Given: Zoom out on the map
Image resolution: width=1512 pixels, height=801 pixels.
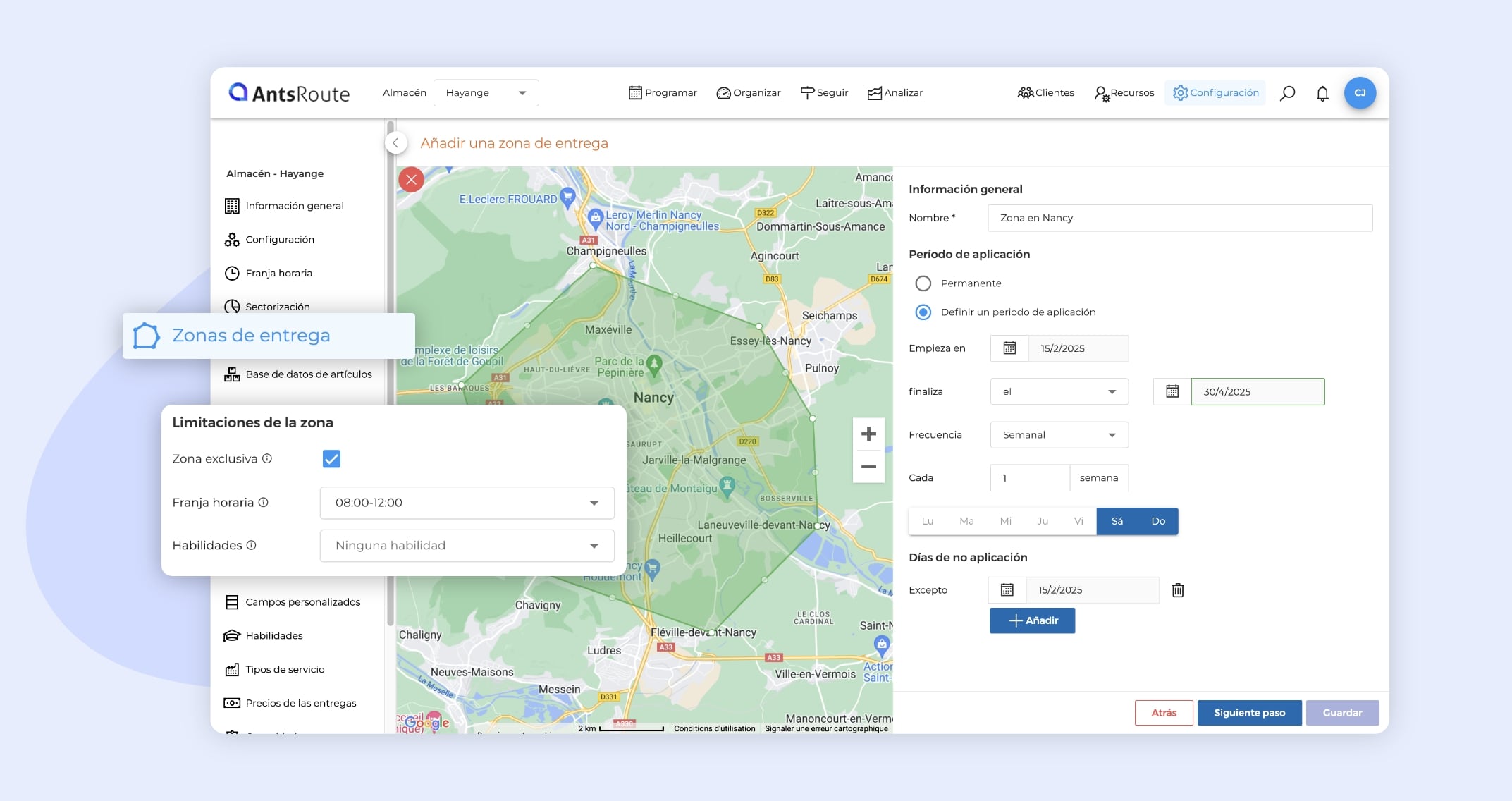Looking at the screenshot, I should pos(868,467).
